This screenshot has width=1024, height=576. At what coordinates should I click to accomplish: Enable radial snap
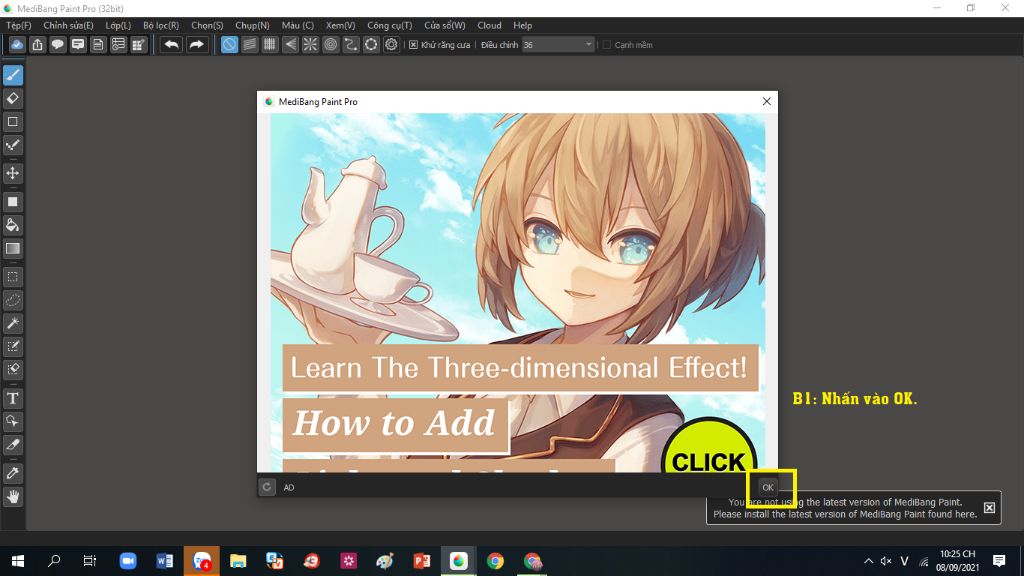pos(310,44)
